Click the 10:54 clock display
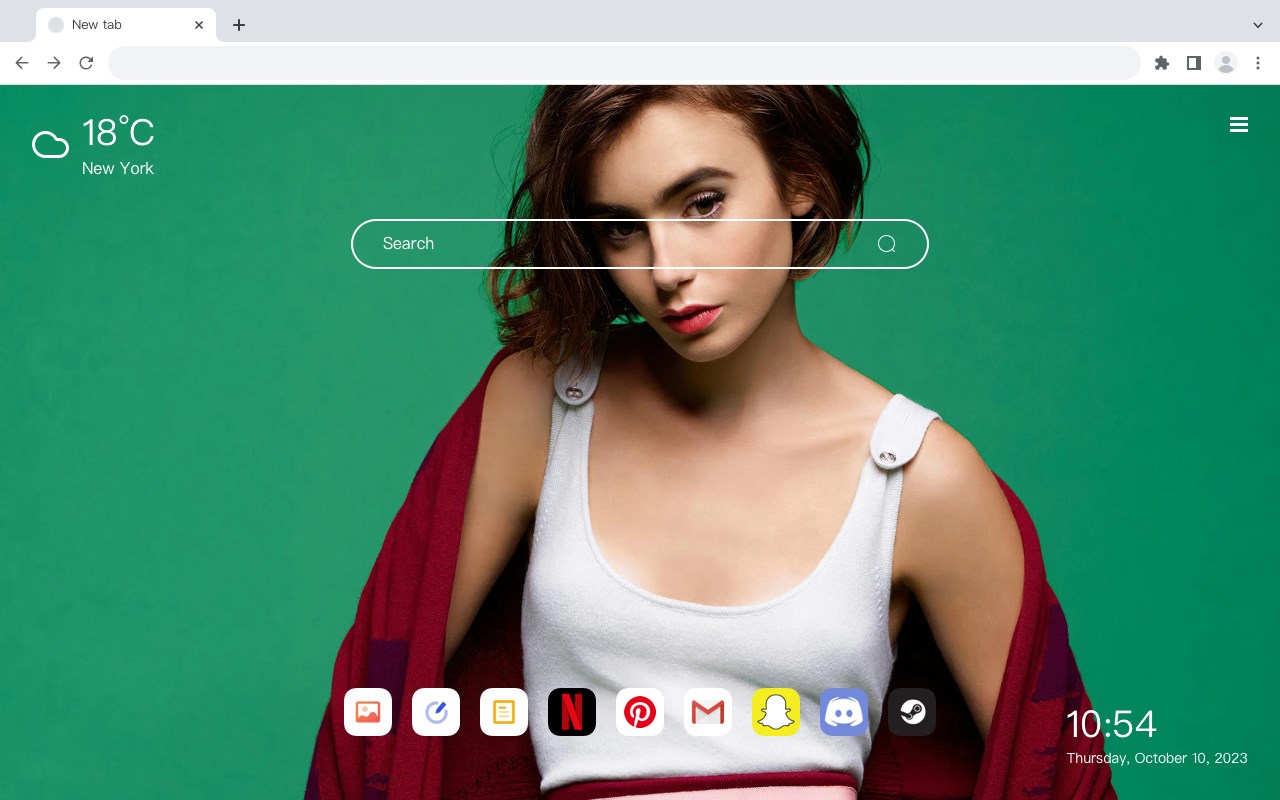Screen dimensions: 1280x800 click(x=1111, y=724)
